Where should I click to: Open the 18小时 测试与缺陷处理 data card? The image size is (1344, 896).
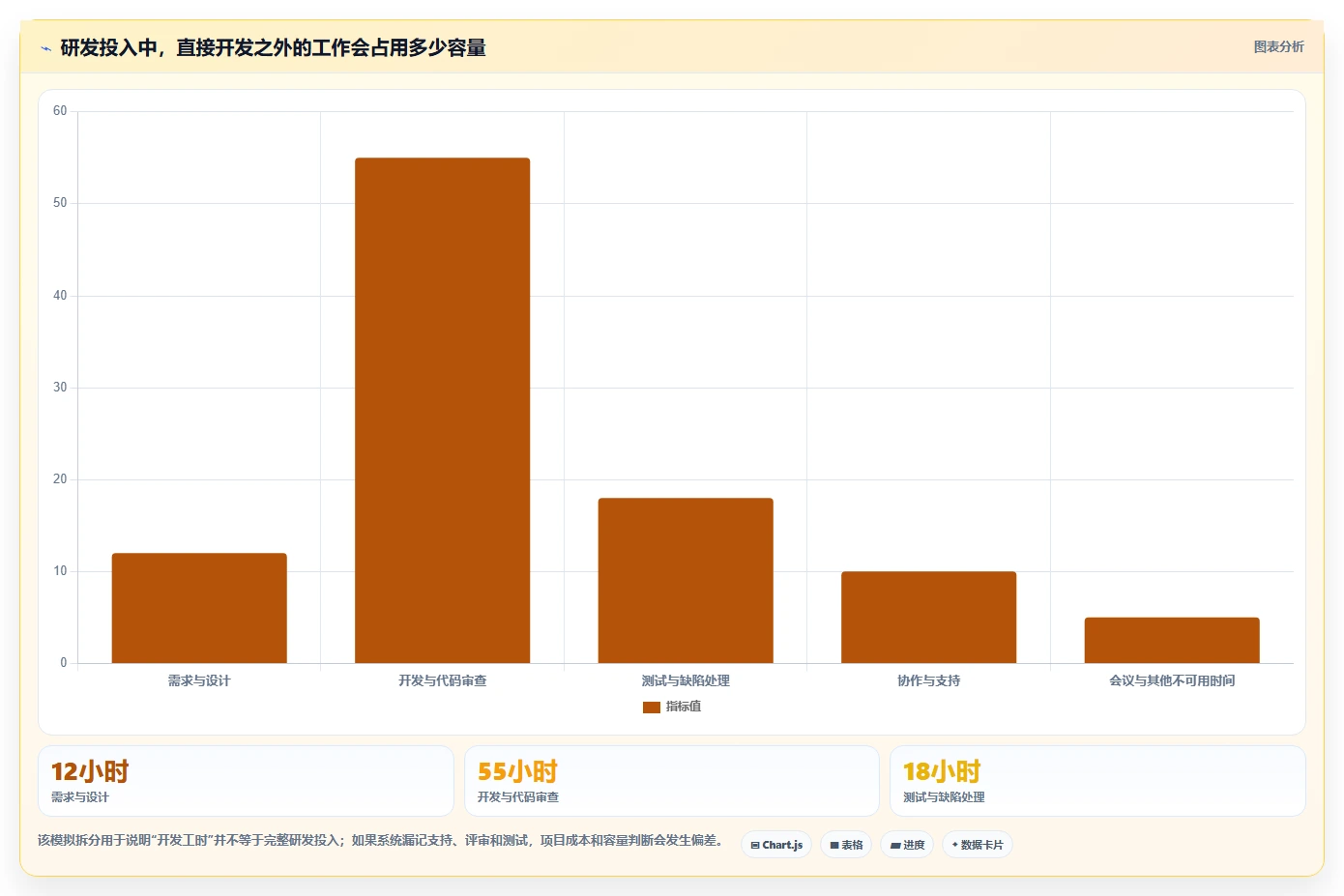point(1097,781)
